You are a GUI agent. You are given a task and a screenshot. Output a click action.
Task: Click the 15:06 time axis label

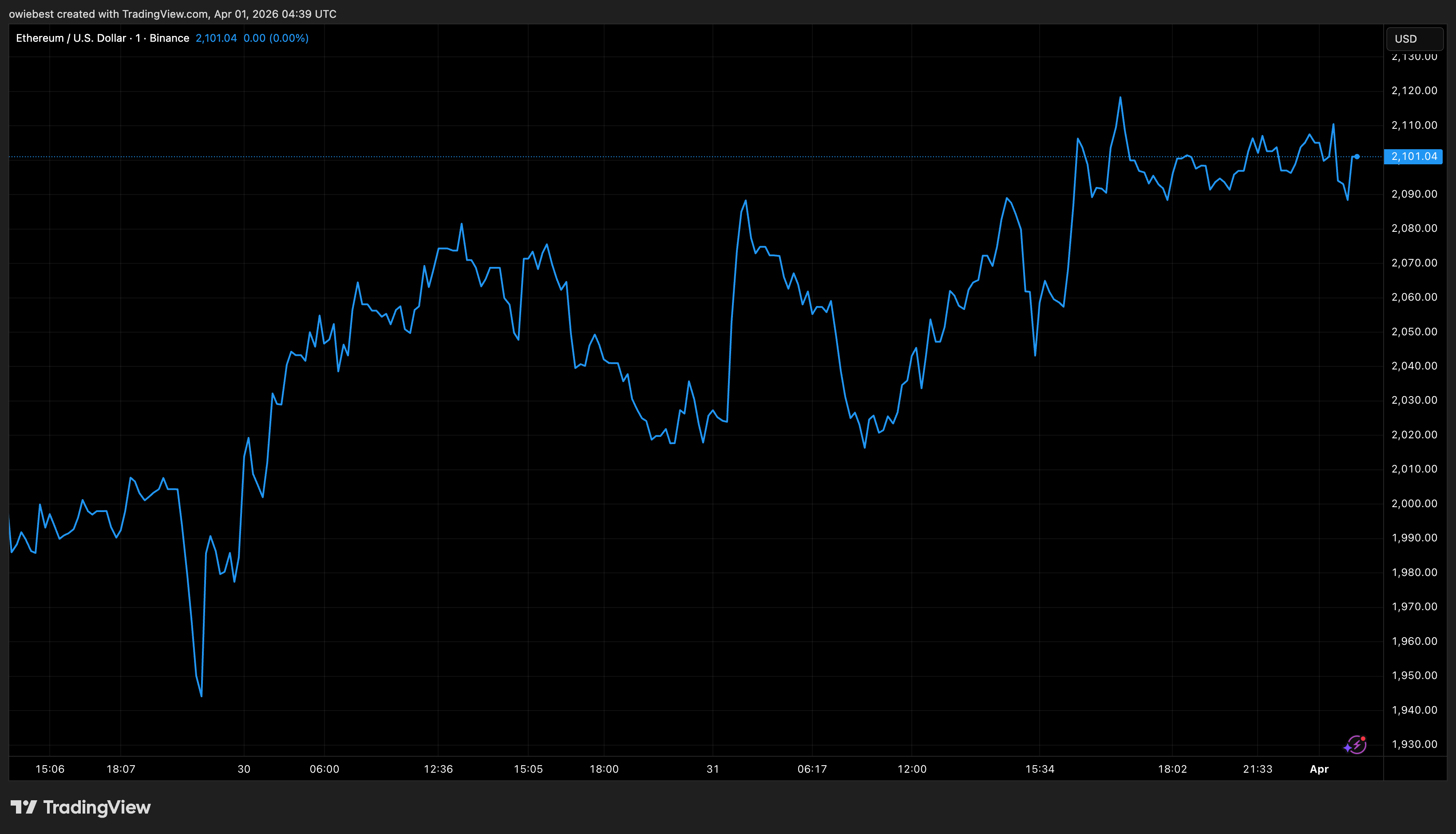click(50, 769)
